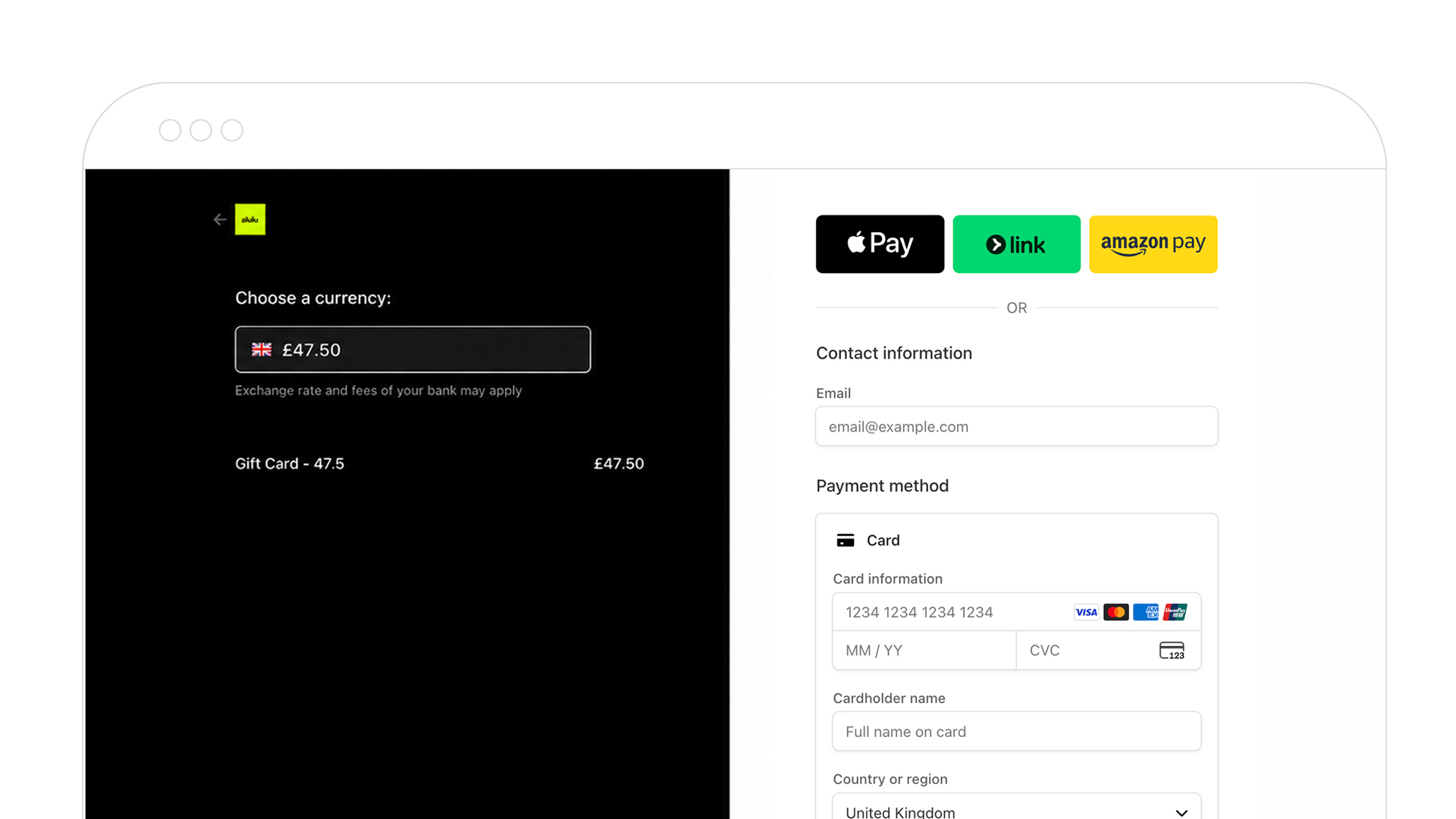Pay with Link button
This screenshot has height=819, width=1456.
click(1016, 244)
